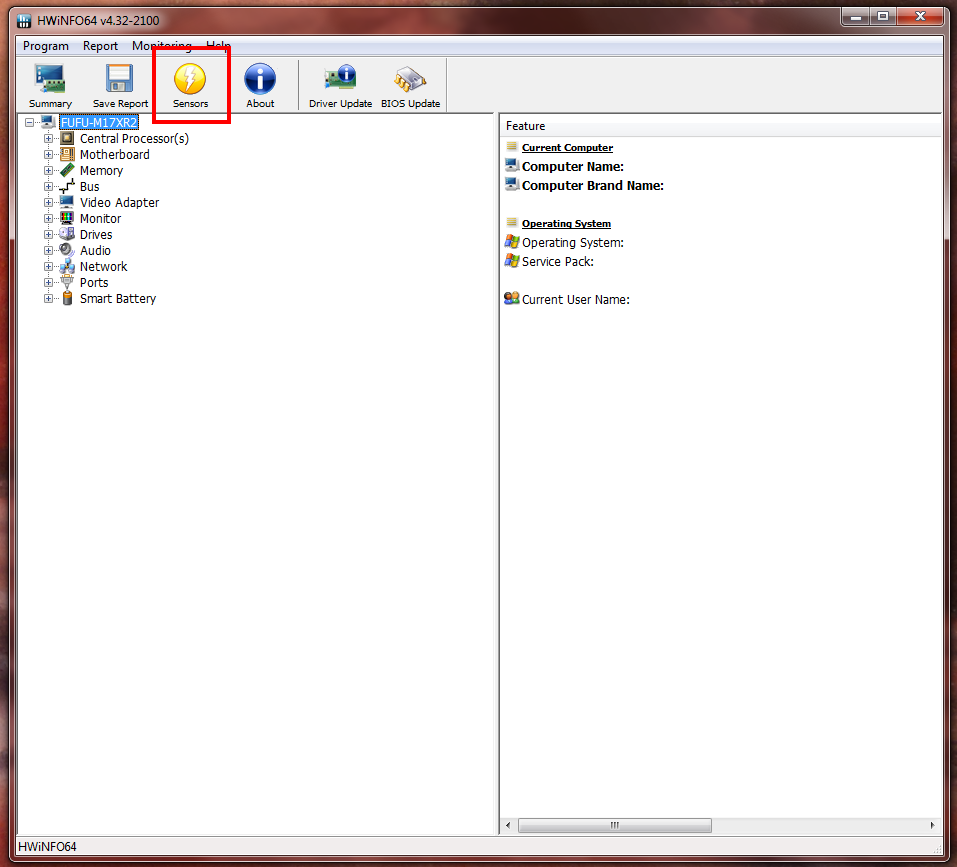Click the Bus tree icon
The height and width of the screenshot is (867, 957).
(67, 186)
